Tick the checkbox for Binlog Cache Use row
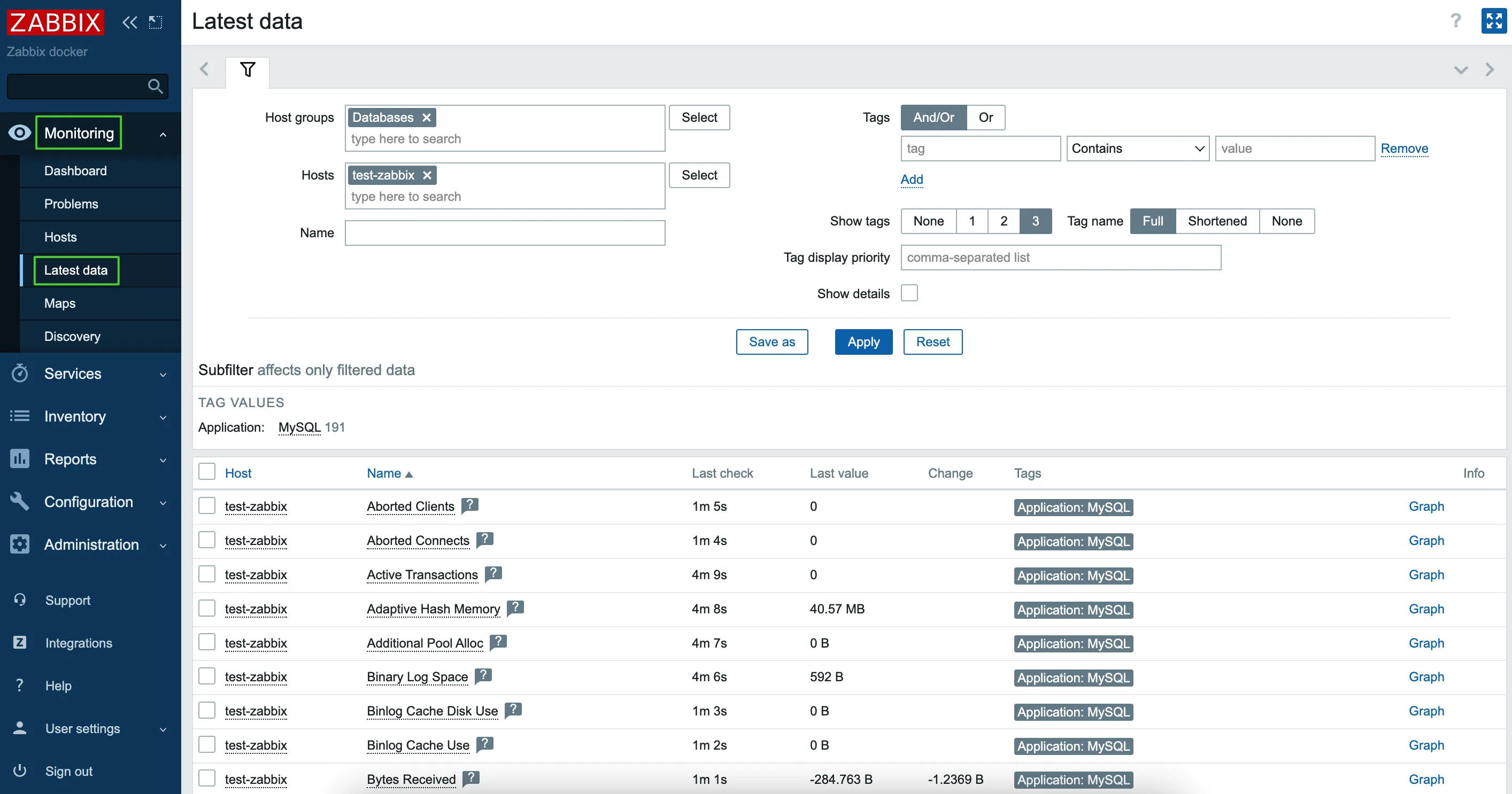Image resolution: width=1512 pixels, height=794 pixels. [206, 744]
